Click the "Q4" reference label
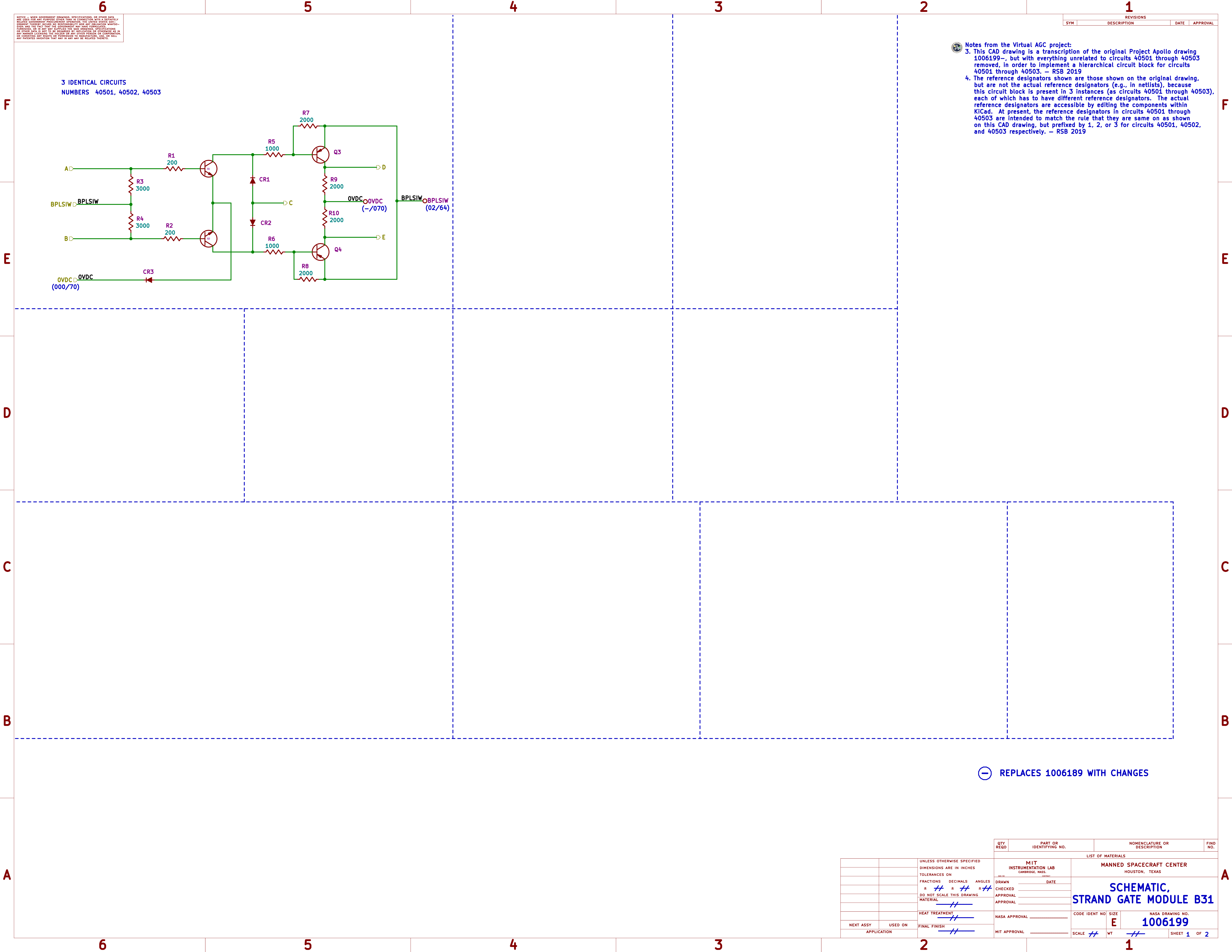 coord(338,250)
